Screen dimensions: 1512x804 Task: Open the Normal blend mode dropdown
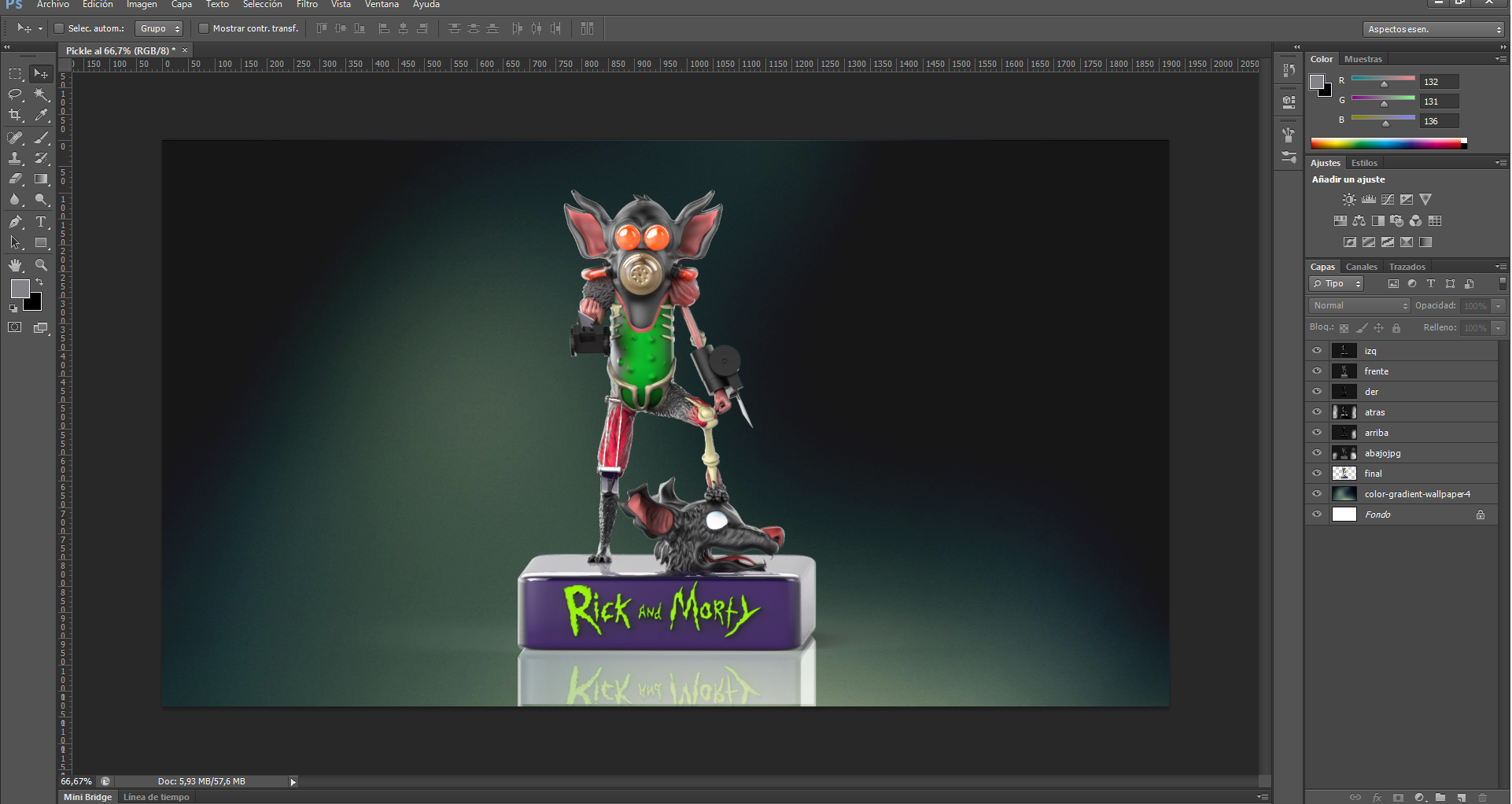1360,305
